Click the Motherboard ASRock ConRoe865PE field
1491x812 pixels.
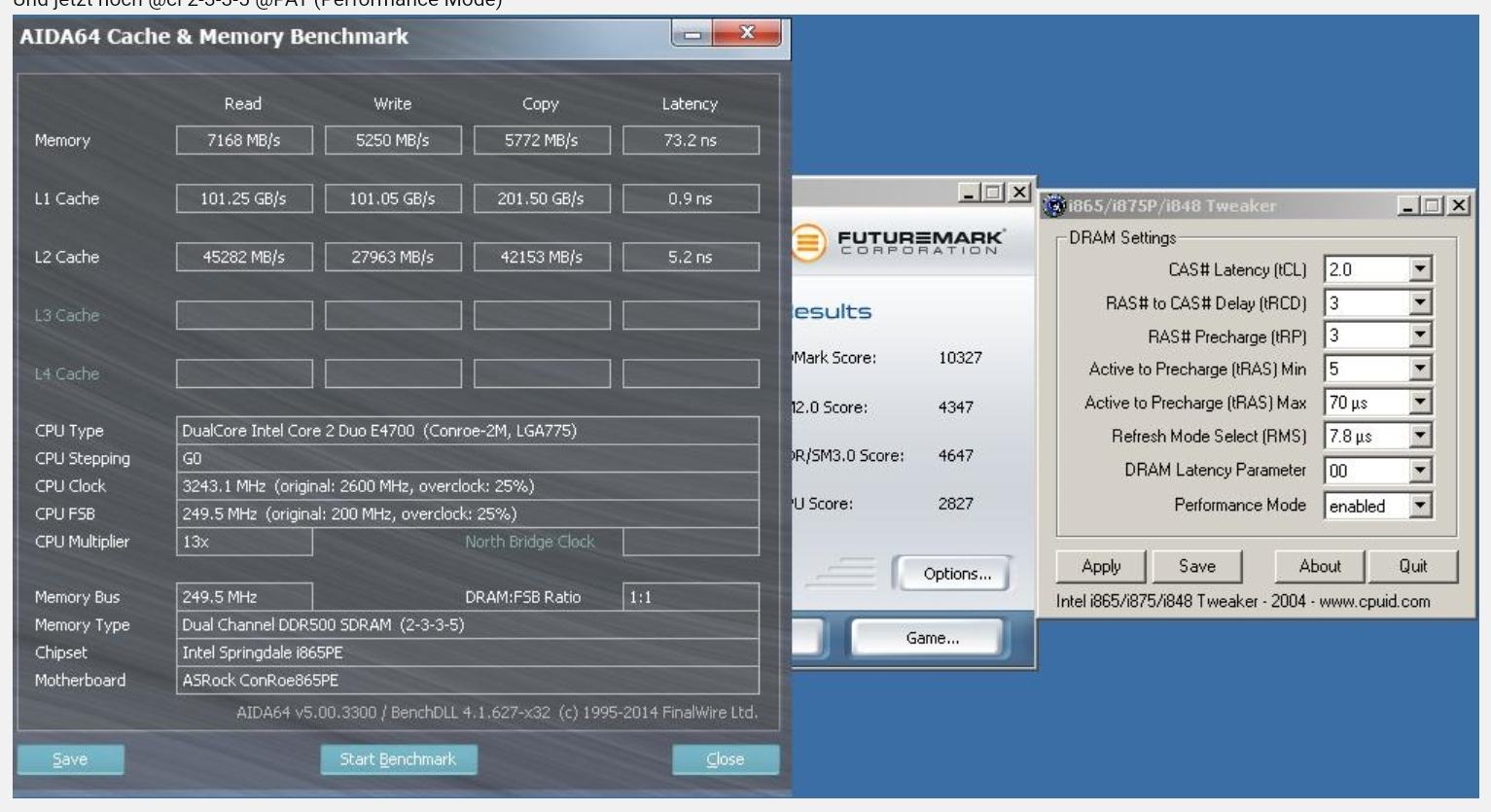point(468,680)
